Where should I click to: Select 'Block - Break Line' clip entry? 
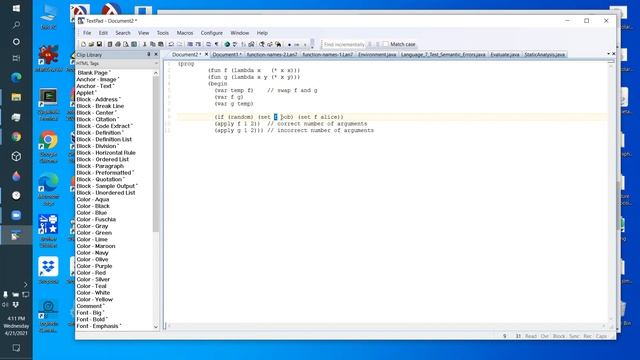click(x=100, y=106)
